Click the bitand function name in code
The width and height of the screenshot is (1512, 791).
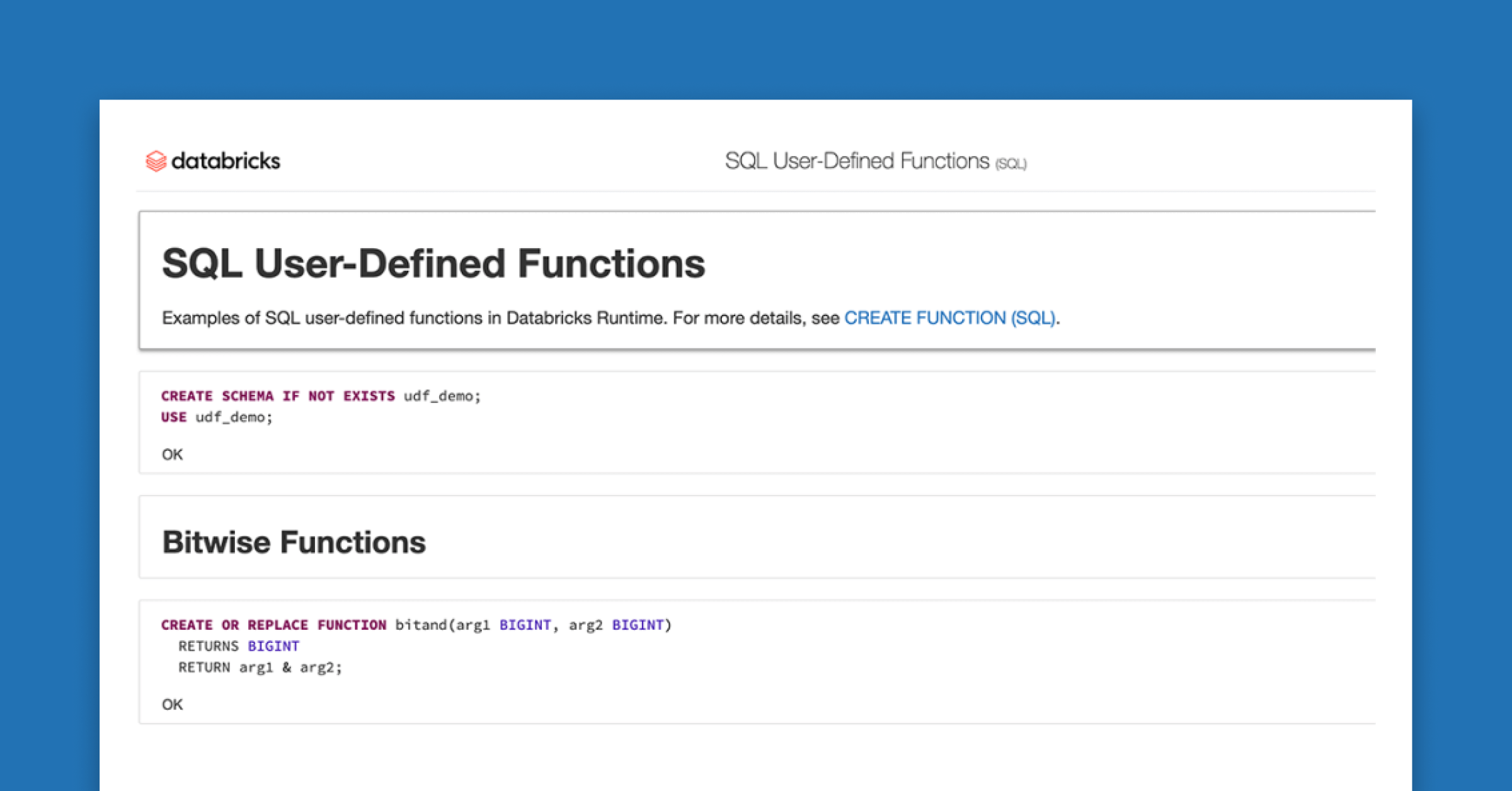point(423,625)
